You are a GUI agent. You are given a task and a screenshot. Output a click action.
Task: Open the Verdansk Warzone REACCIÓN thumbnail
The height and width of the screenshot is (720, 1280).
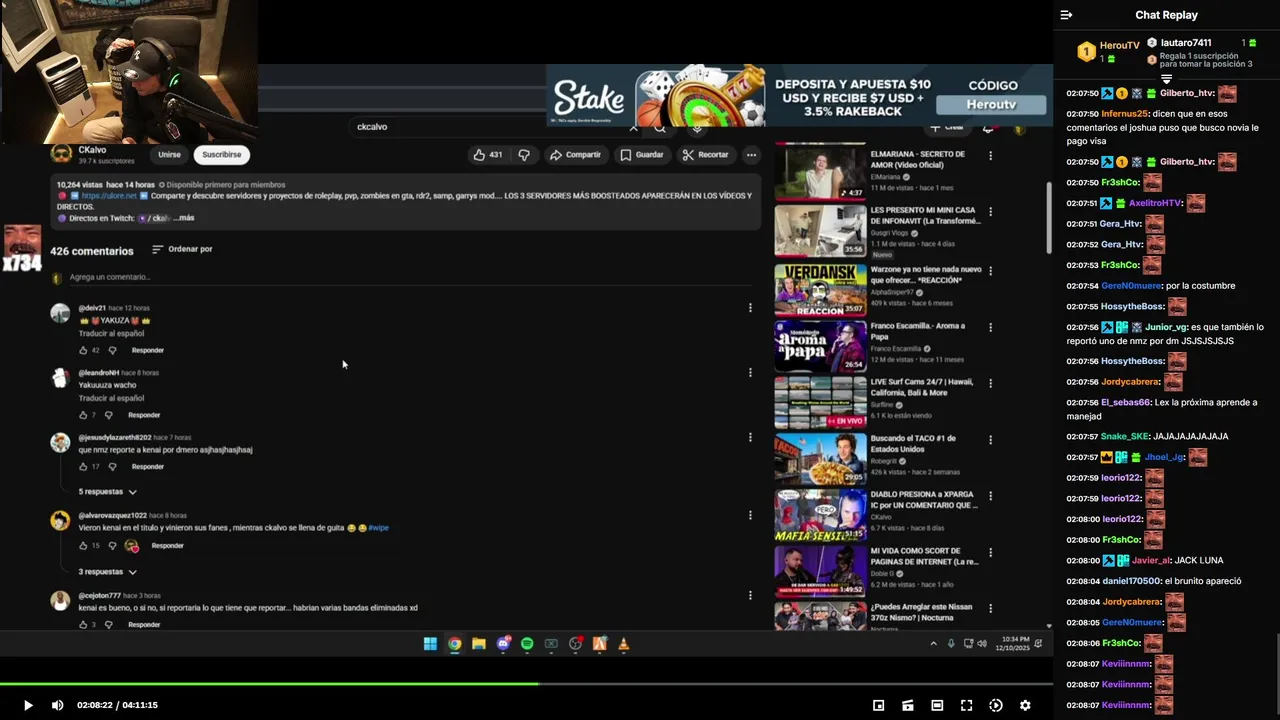(820, 290)
